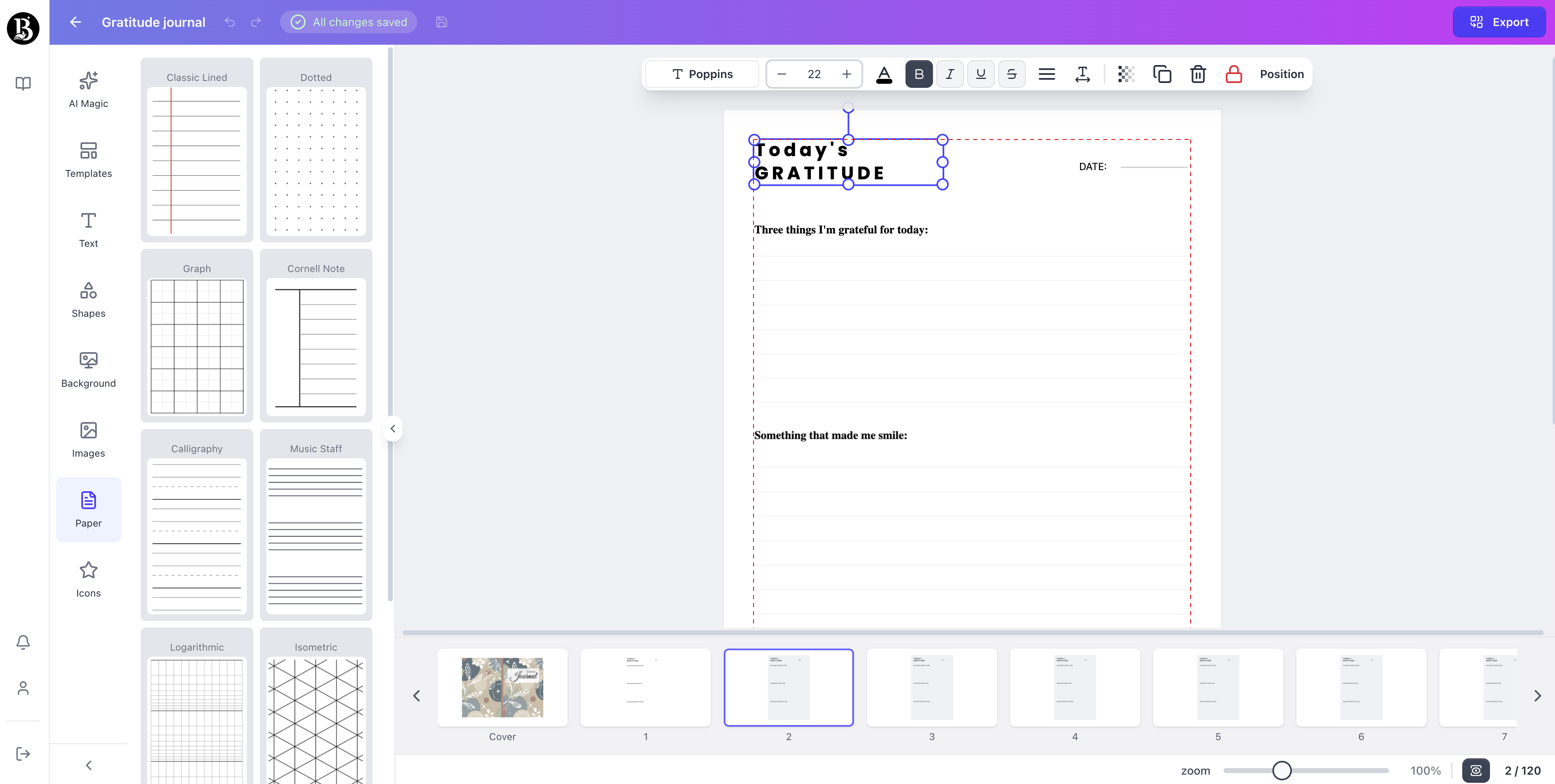Viewport: 1555px width, 784px height.
Task: Open the Images panel
Action: (x=88, y=440)
